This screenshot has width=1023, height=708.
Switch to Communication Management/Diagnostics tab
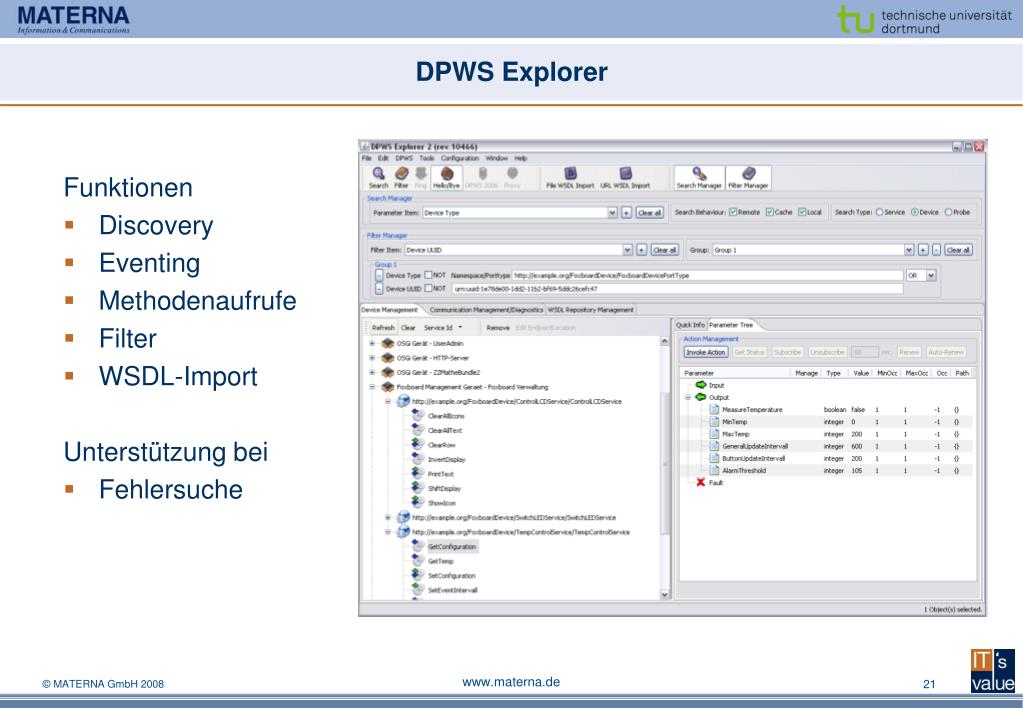pos(485,310)
